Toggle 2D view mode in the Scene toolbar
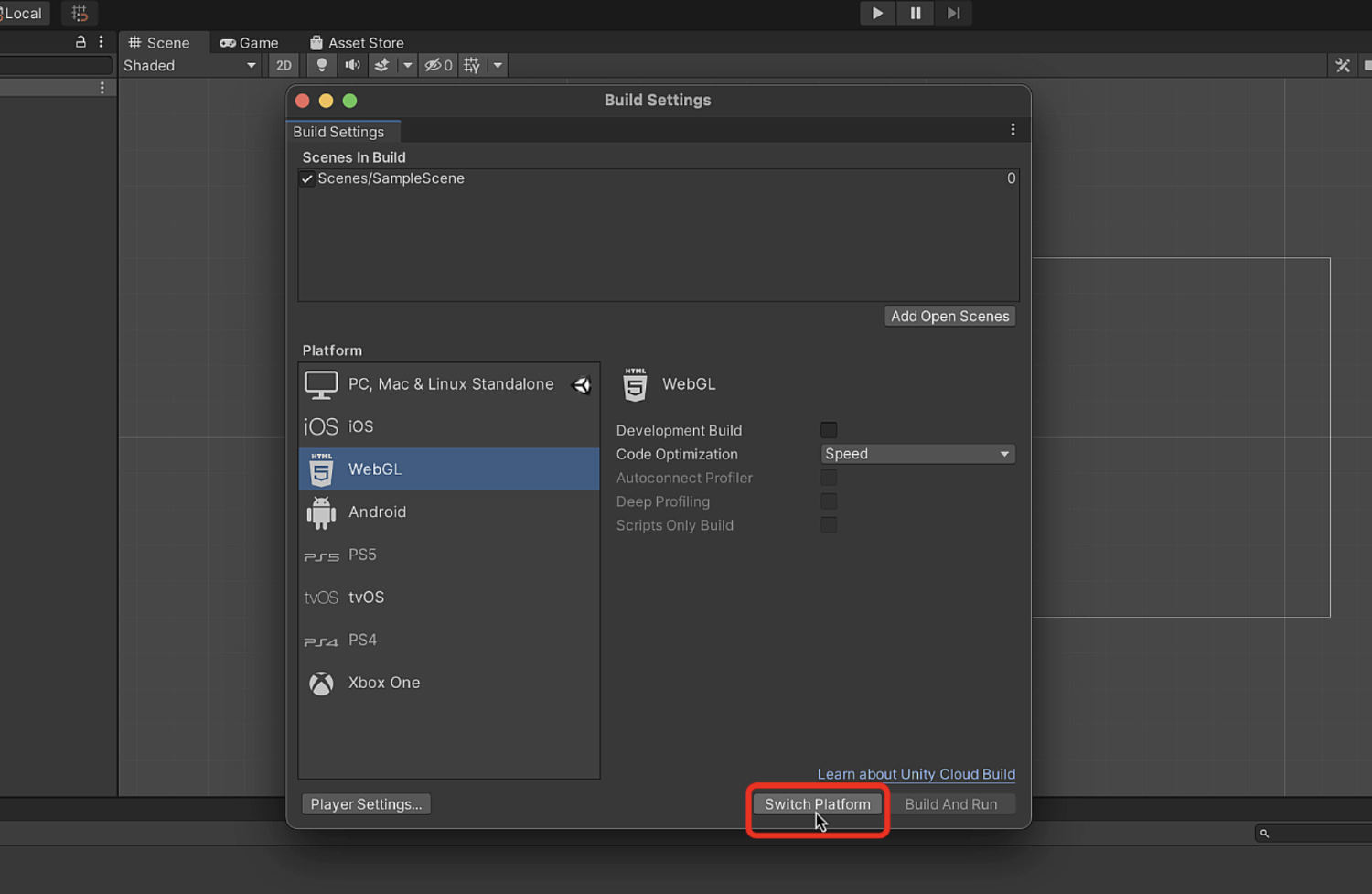Screen dimensions: 1372x894 284,65
